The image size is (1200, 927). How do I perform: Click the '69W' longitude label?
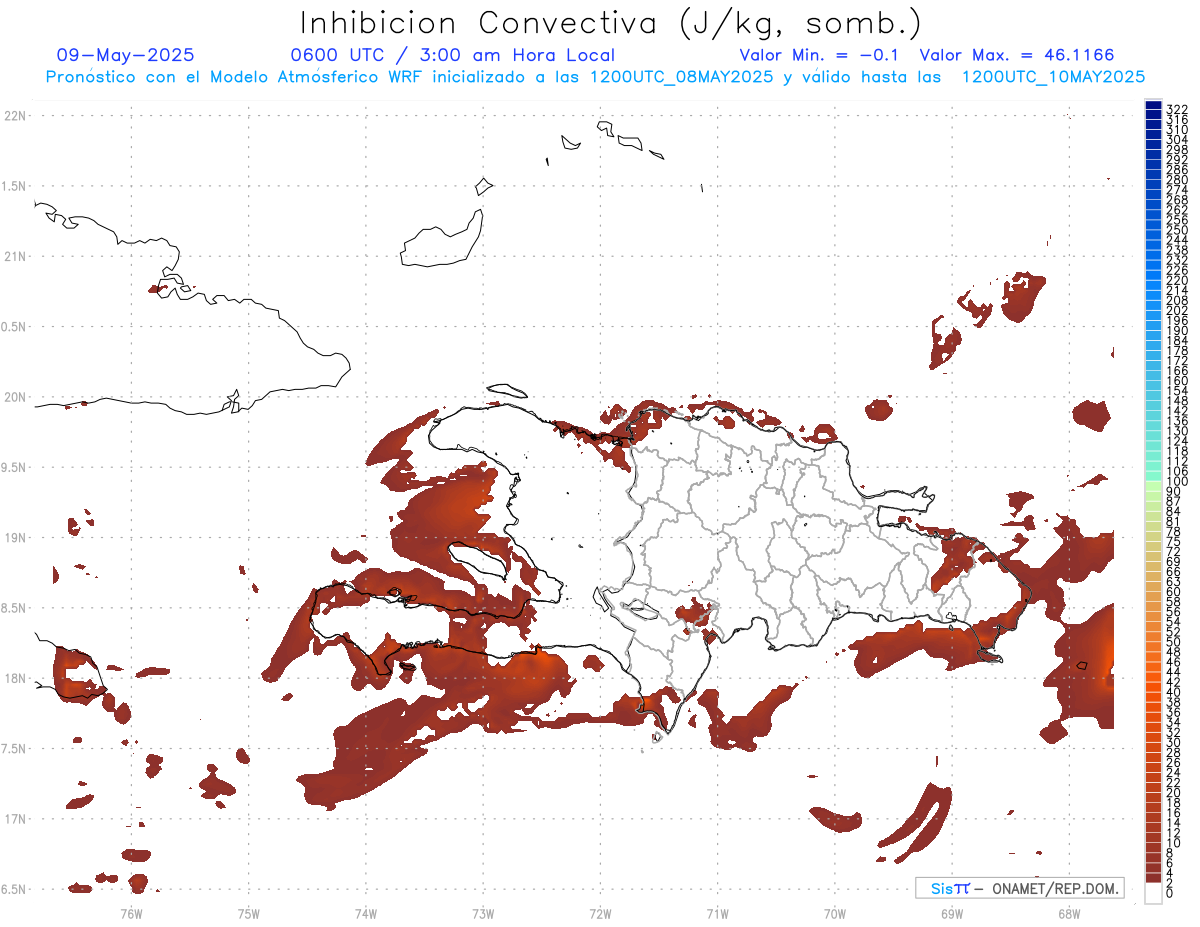tap(952, 913)
